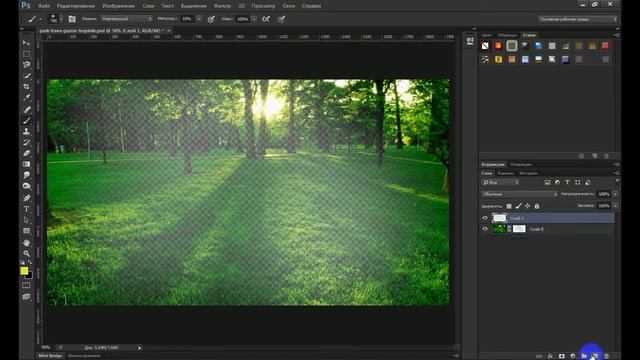Open the brush opacity slider arrow

pos(199,19)
